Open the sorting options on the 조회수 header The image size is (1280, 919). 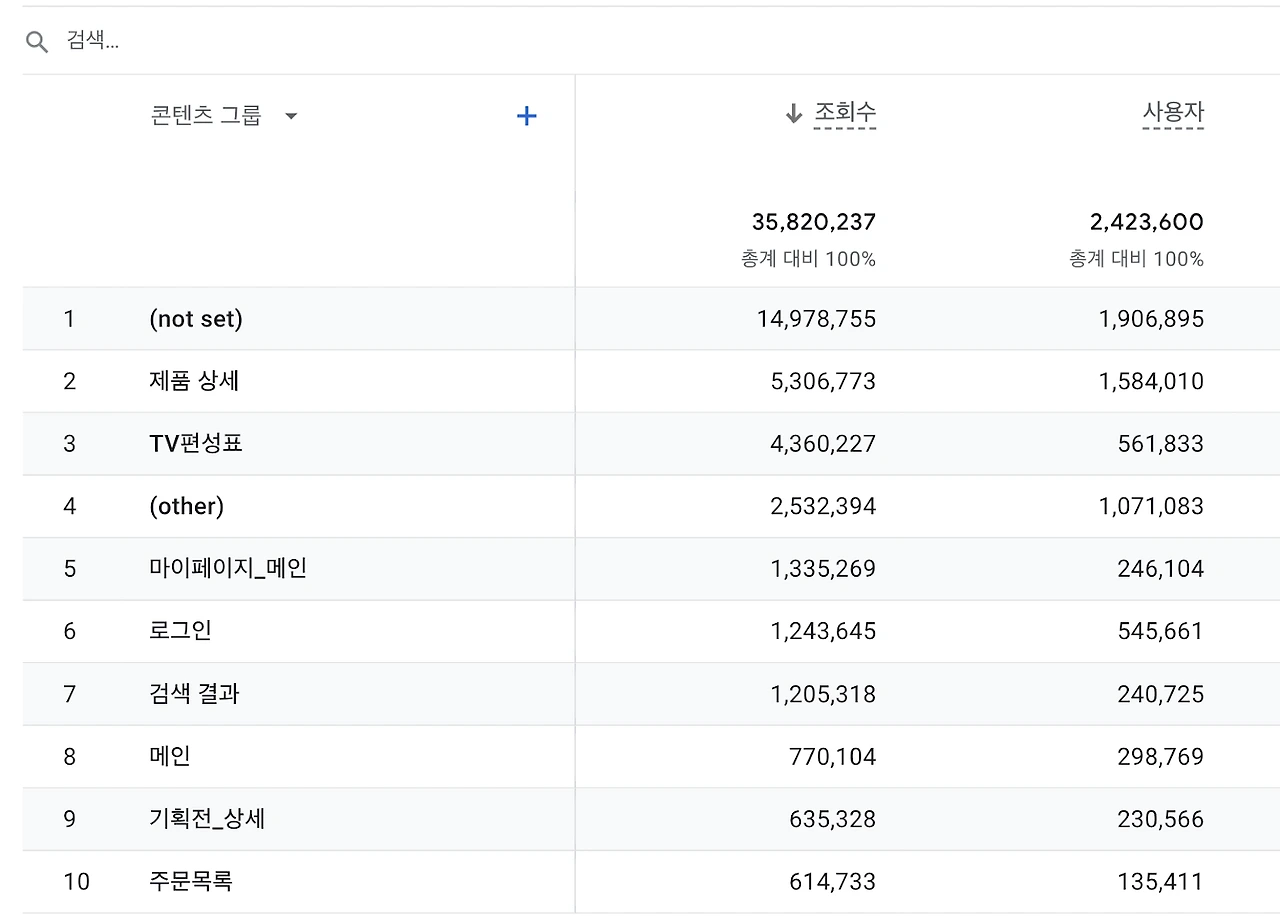(844, 113)
